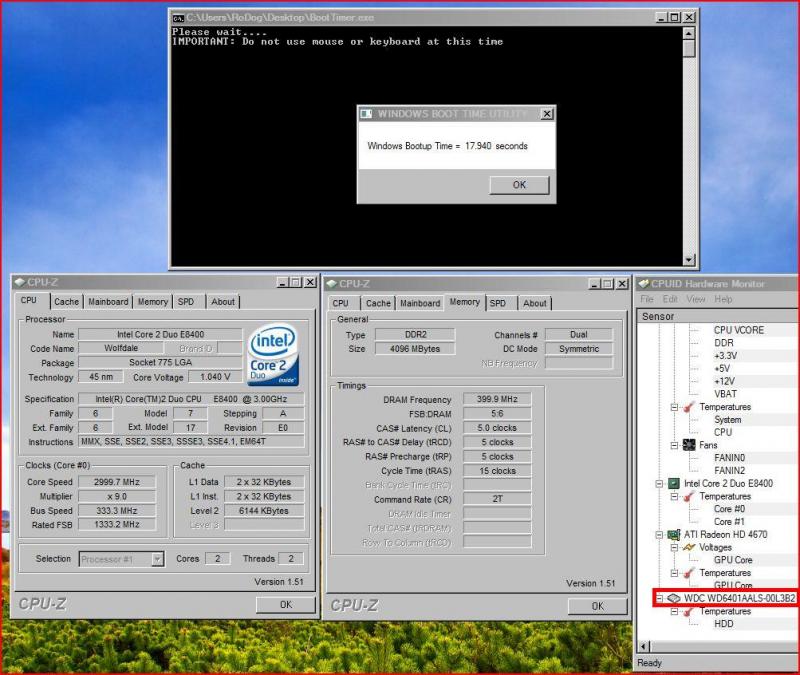This screenshot has height=675, width=800.
Task: Open Cache tab in right CPU-Z window
Action: [378, 303]
